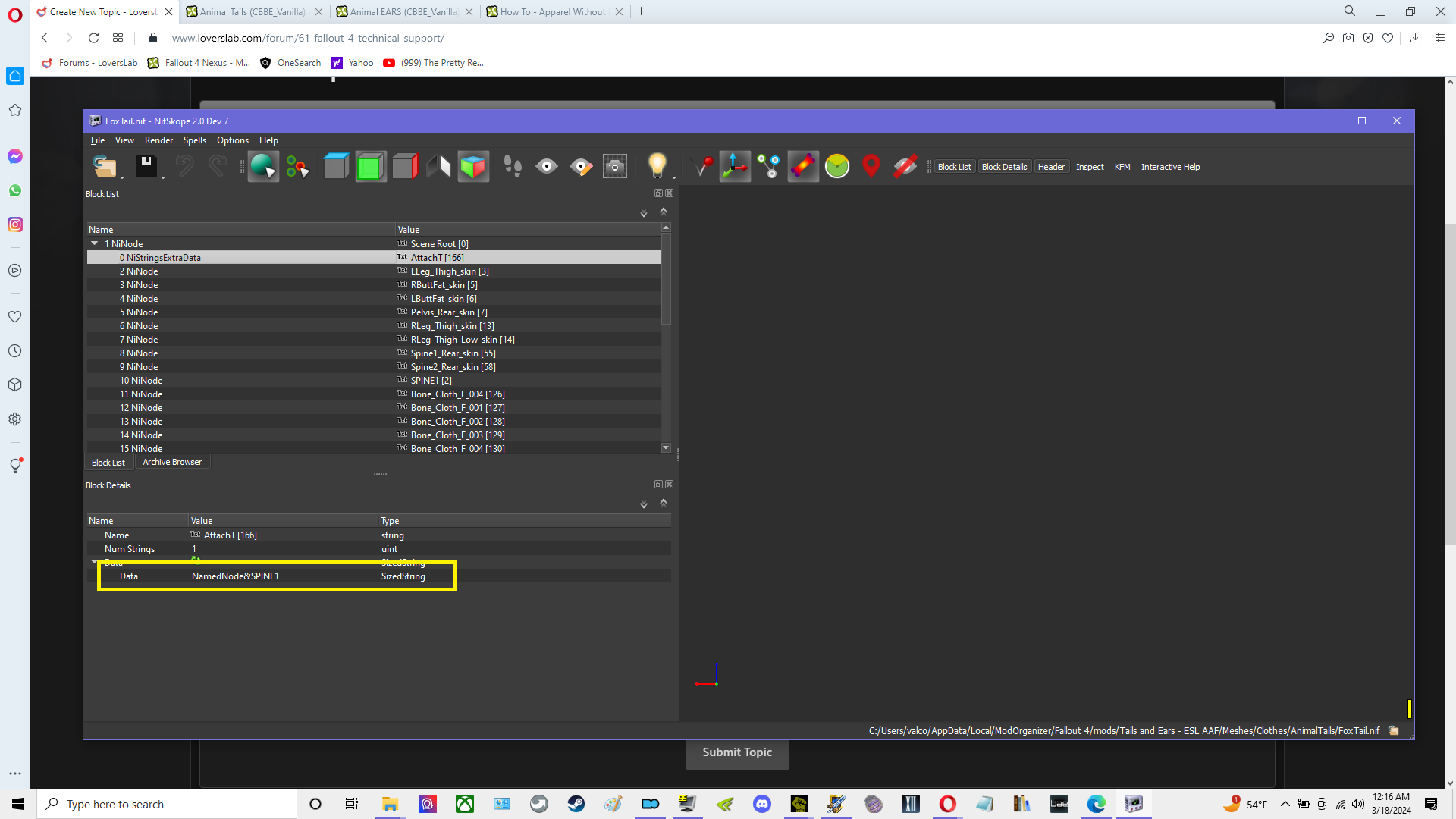
Task: Open the Render menu
Action: point(158,140)
